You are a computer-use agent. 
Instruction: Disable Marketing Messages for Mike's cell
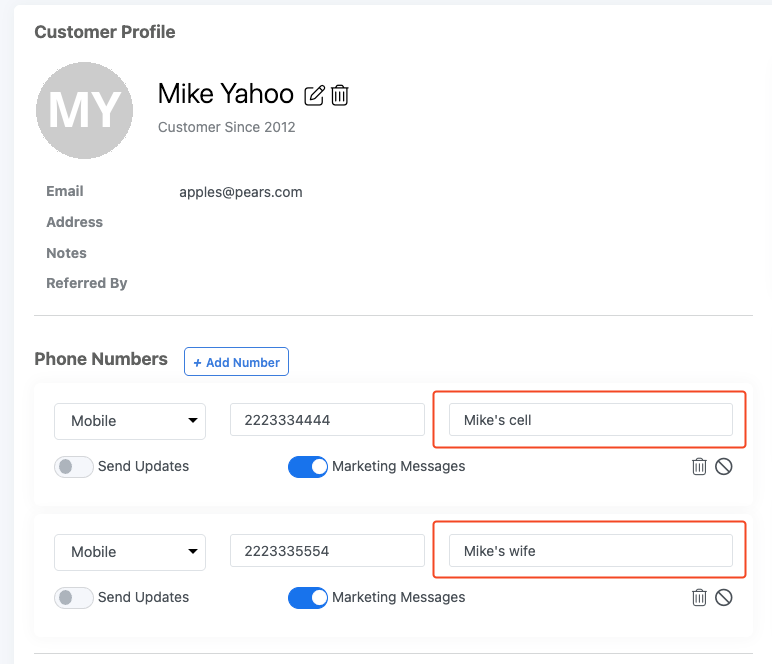(308, 466)
